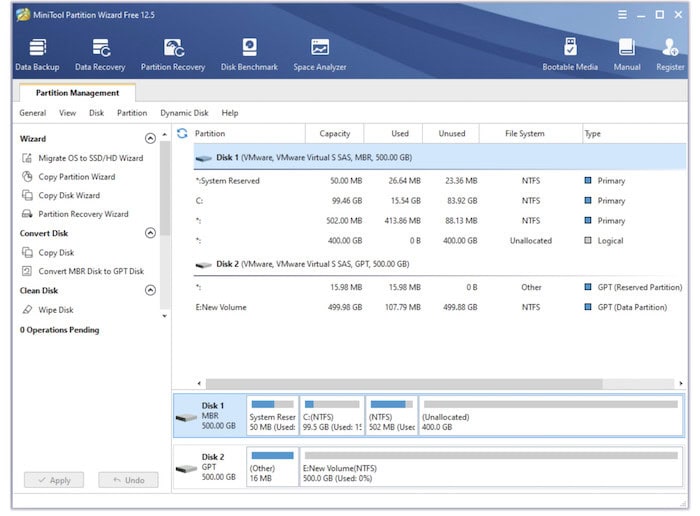Sort by the File System column header

point(531,133)
